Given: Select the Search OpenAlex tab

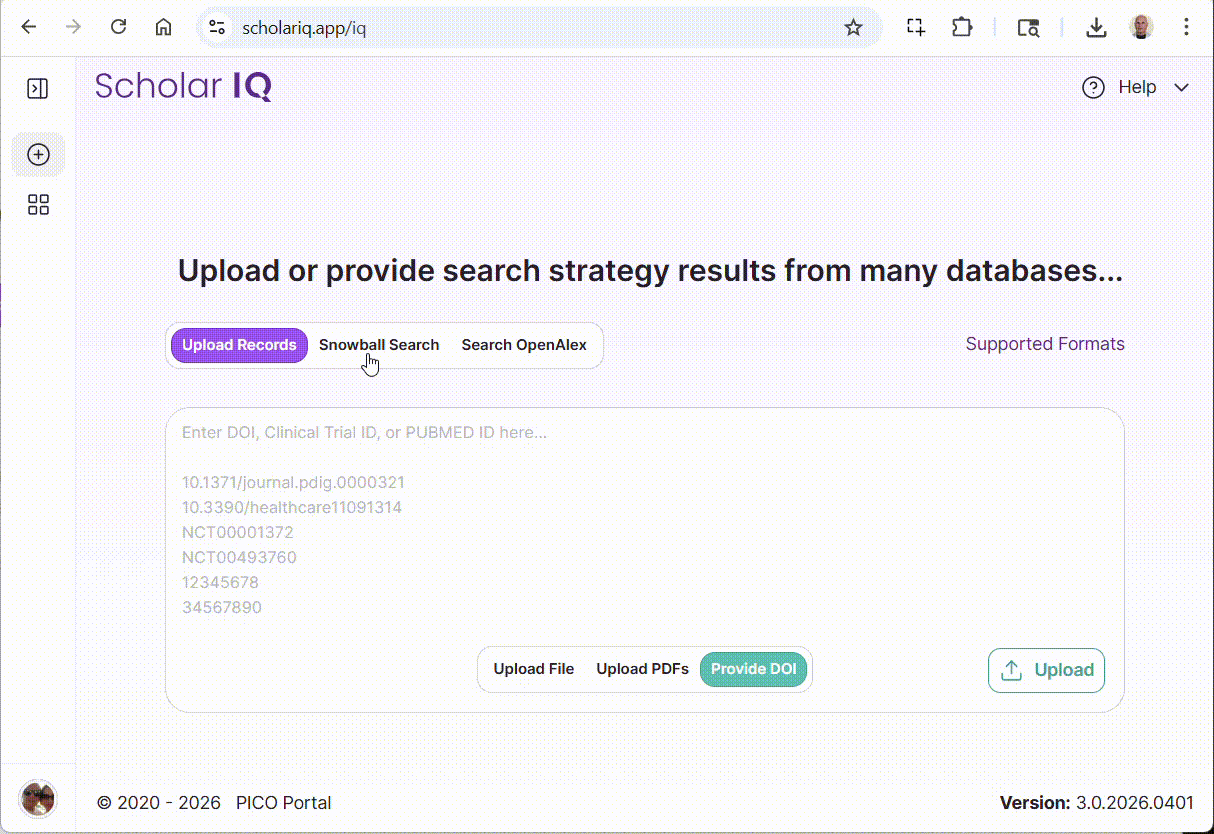Looking at the screenshot, I should click(524, 344).
